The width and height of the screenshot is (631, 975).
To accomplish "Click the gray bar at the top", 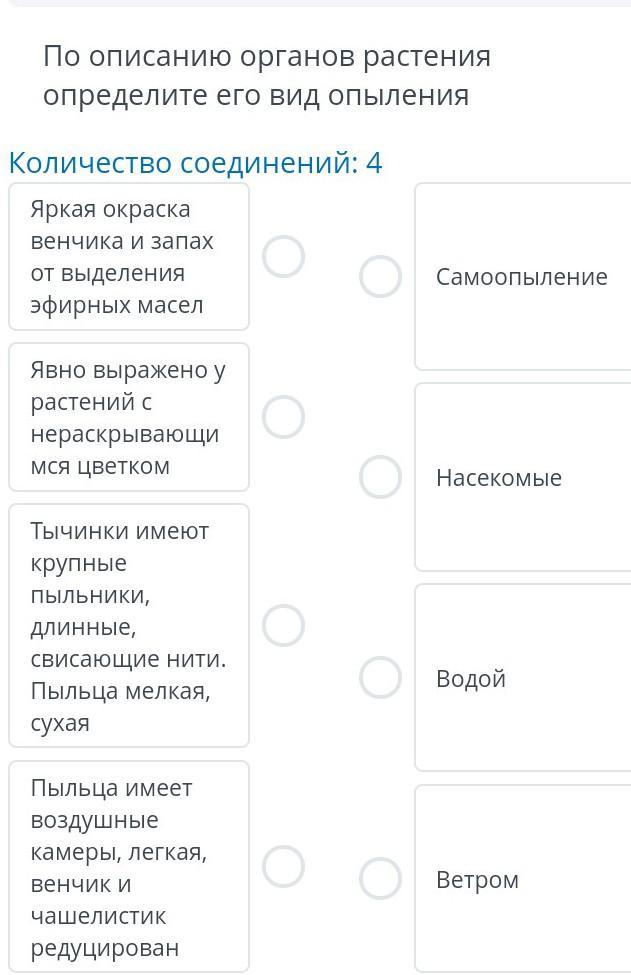I will [x=315, y=3].
